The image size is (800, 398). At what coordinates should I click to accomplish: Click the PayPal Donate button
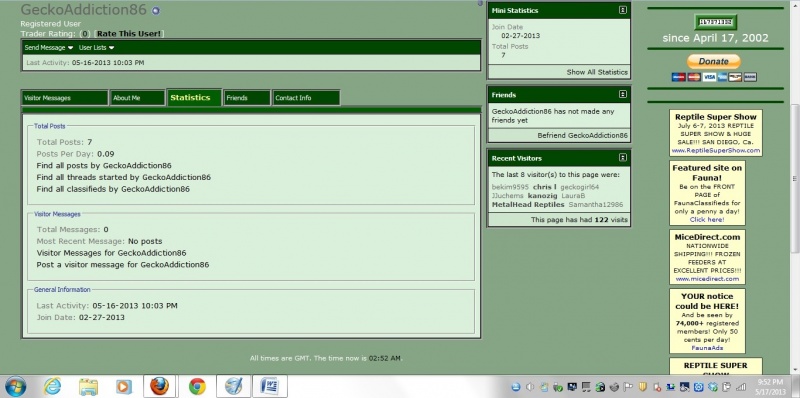(713, 61)
